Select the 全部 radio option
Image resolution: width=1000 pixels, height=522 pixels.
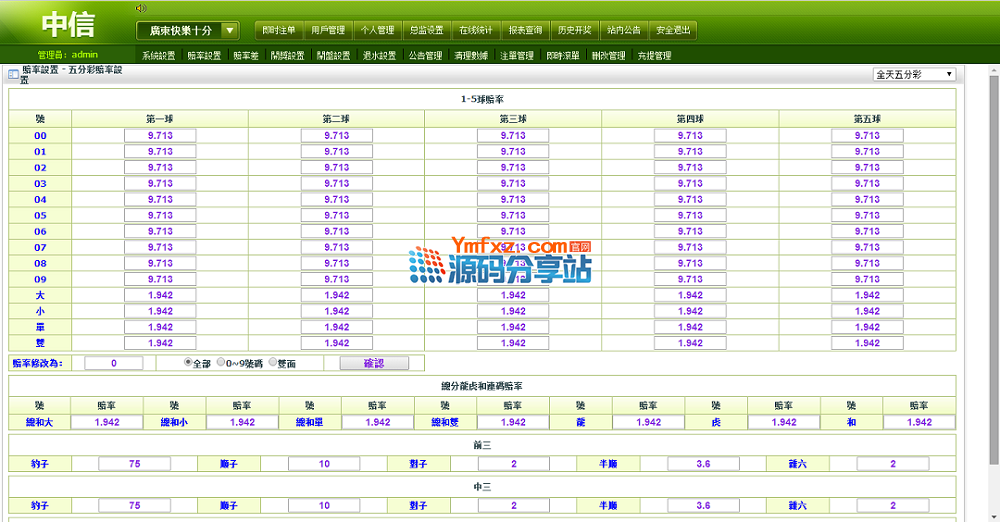coord(188,363)
